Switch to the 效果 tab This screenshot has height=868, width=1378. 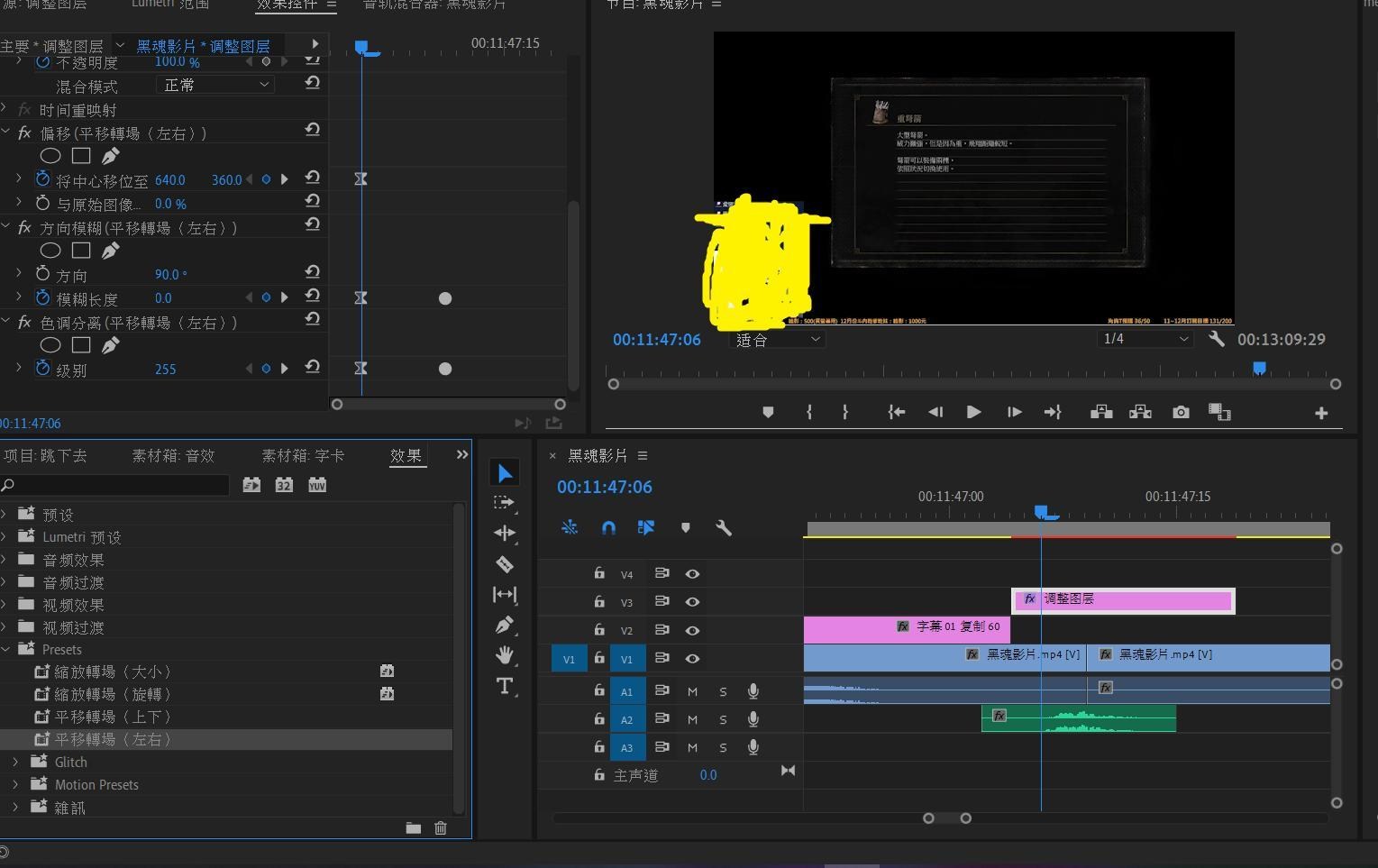click(x=406, y=456)
